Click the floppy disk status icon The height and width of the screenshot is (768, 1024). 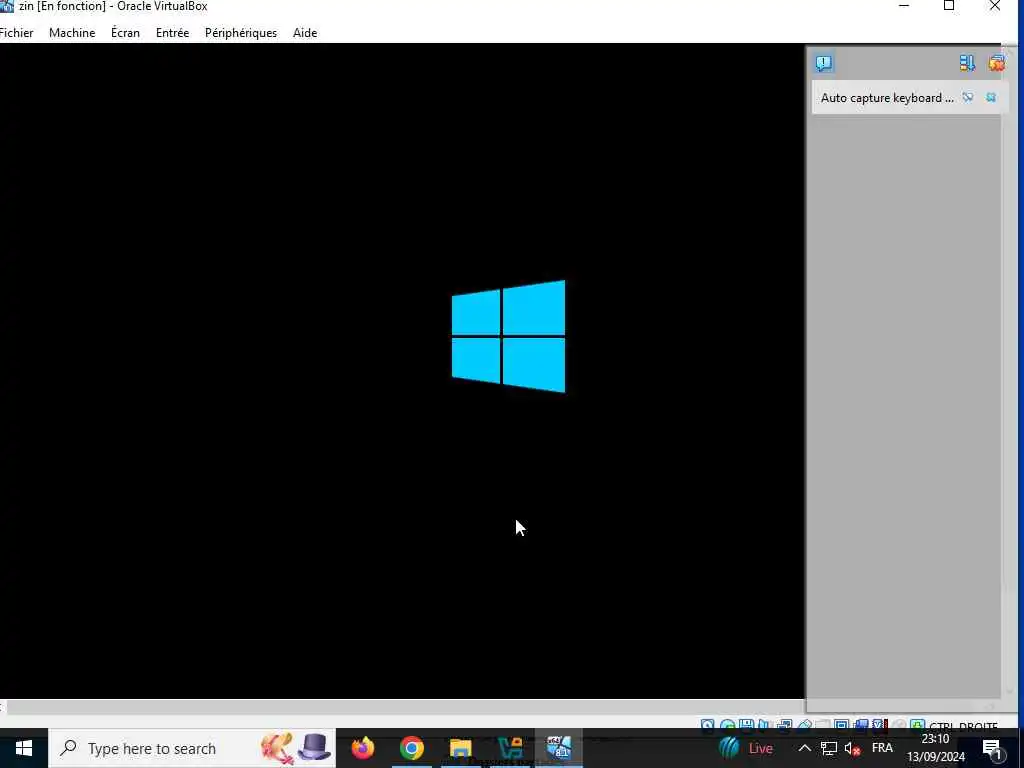point(746,724)
